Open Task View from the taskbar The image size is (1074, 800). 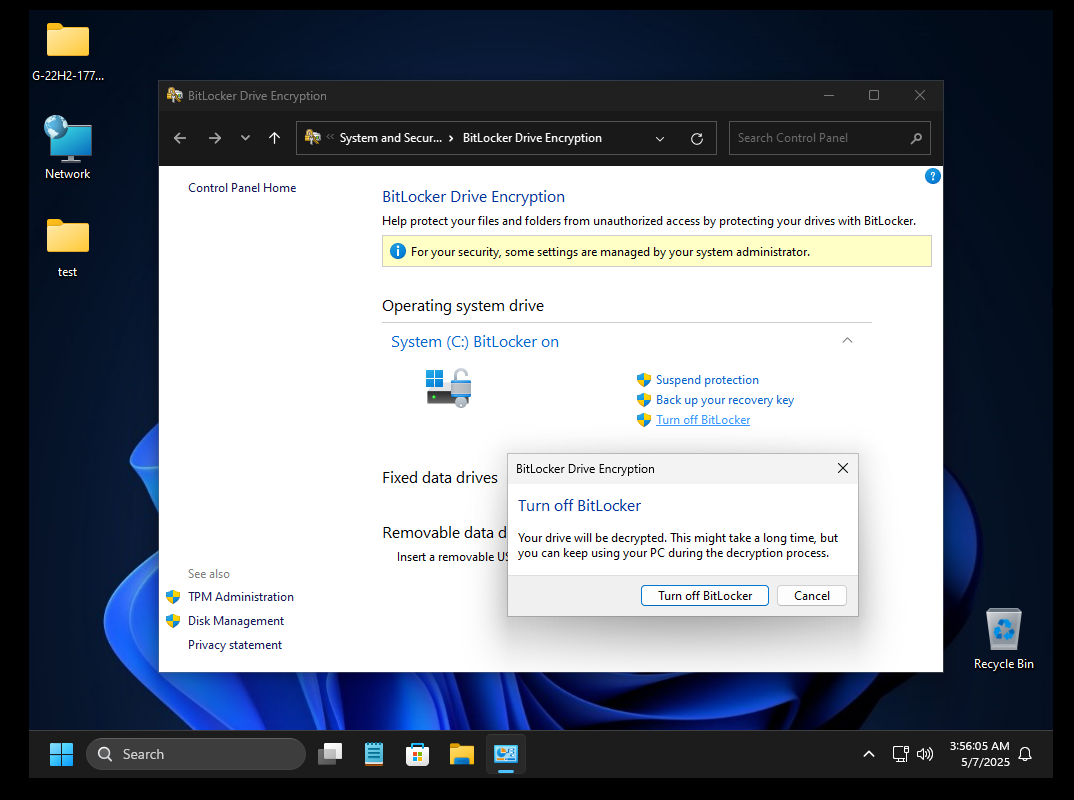coord(330,754)
